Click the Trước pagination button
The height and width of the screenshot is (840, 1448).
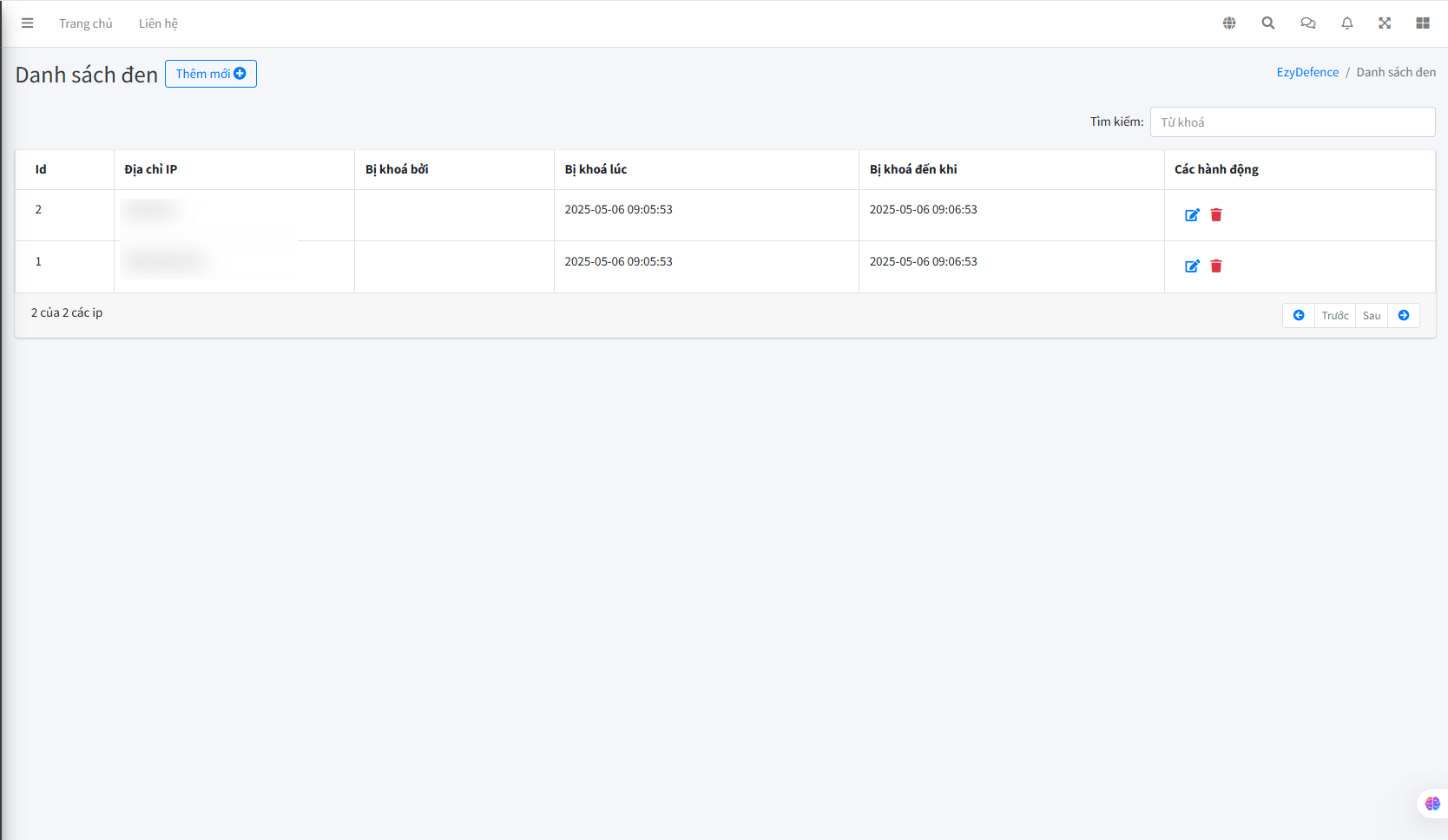coord(1335,316)
